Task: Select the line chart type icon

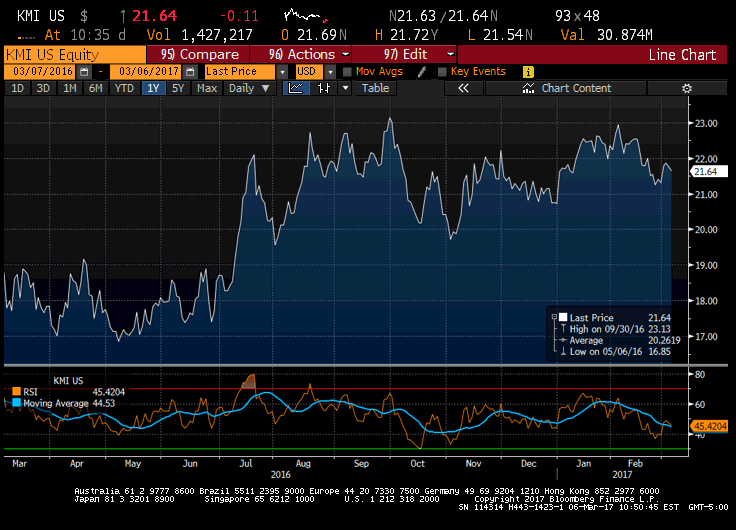Action: coord(296,88)
